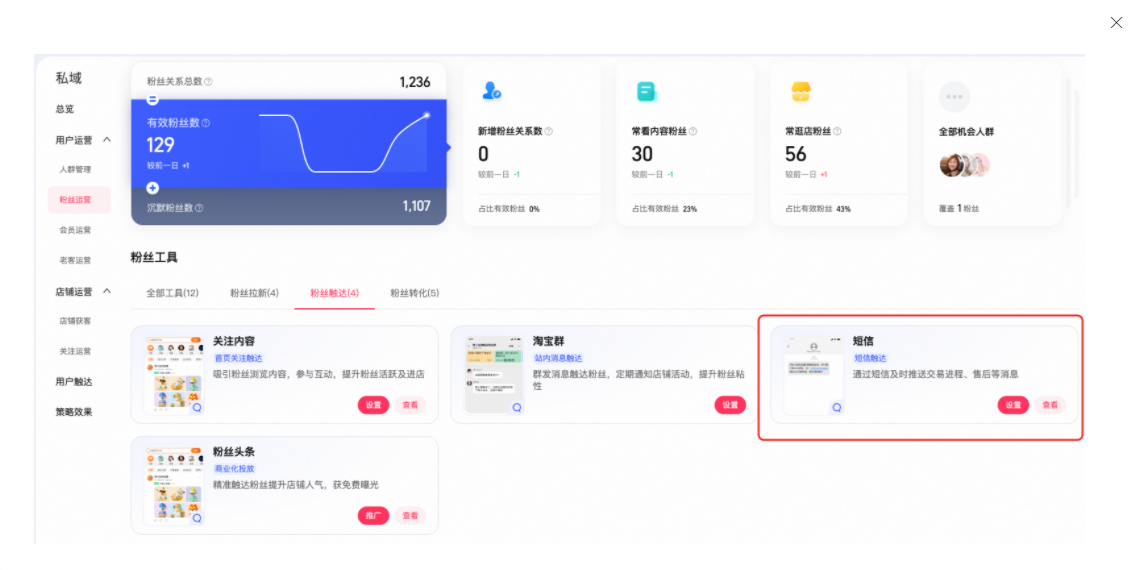Open the 短信 preview thumbnail

point(813,375)
